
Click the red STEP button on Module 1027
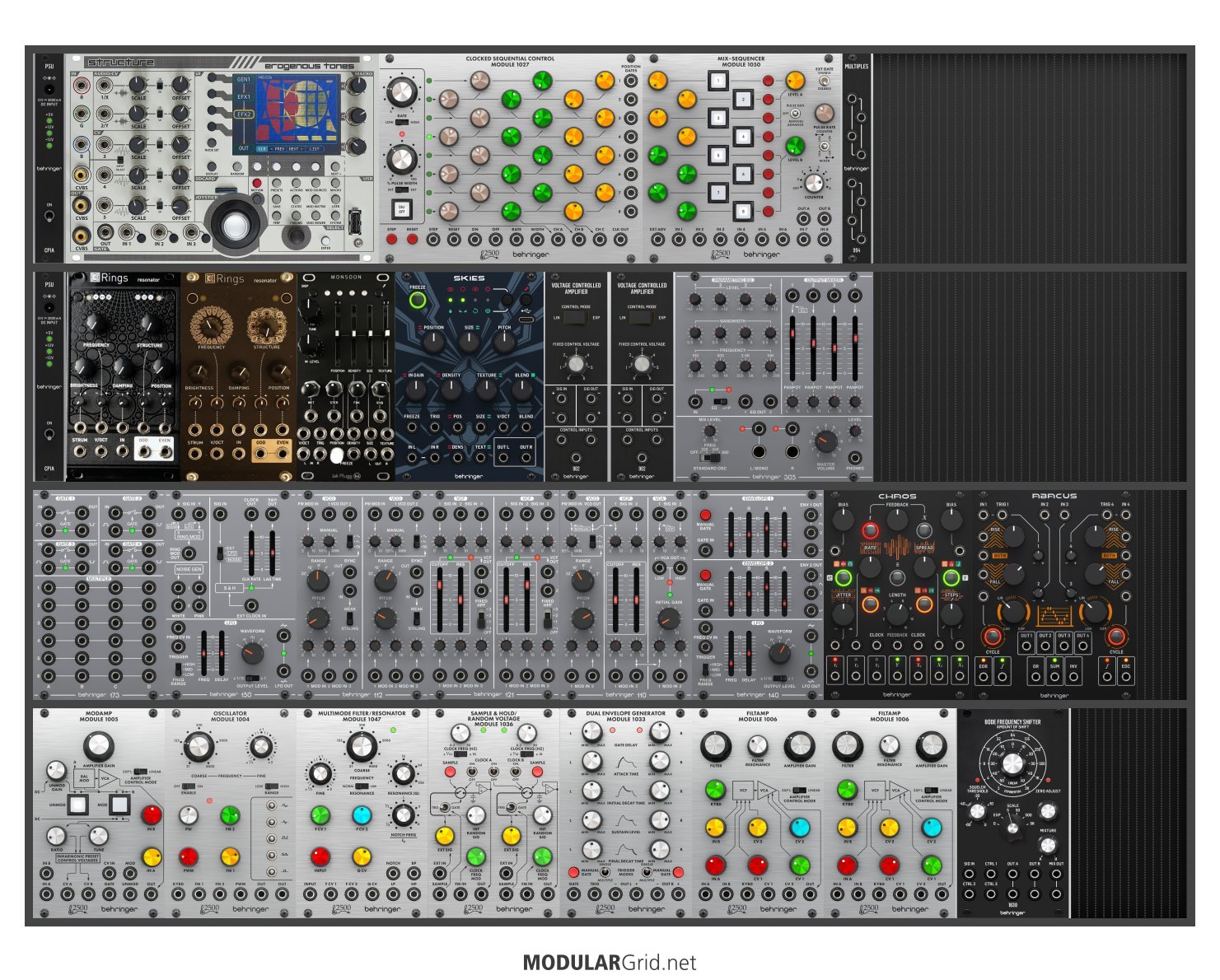(391, 240)
